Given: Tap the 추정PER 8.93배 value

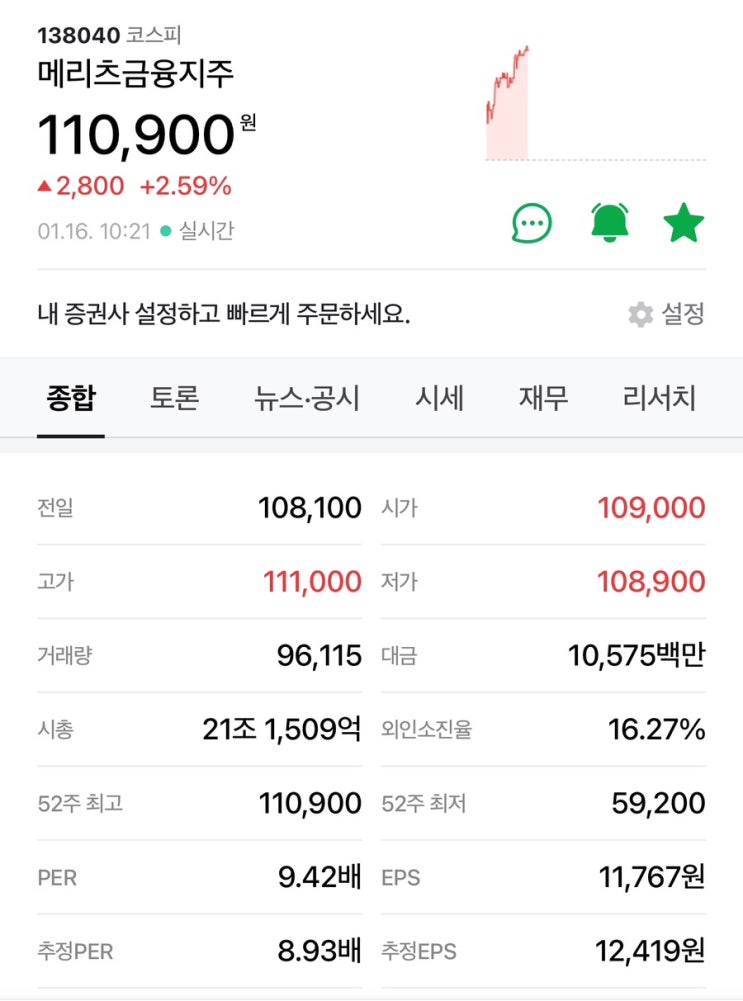Looking at the screenshot, I should (x=319, y=951).
